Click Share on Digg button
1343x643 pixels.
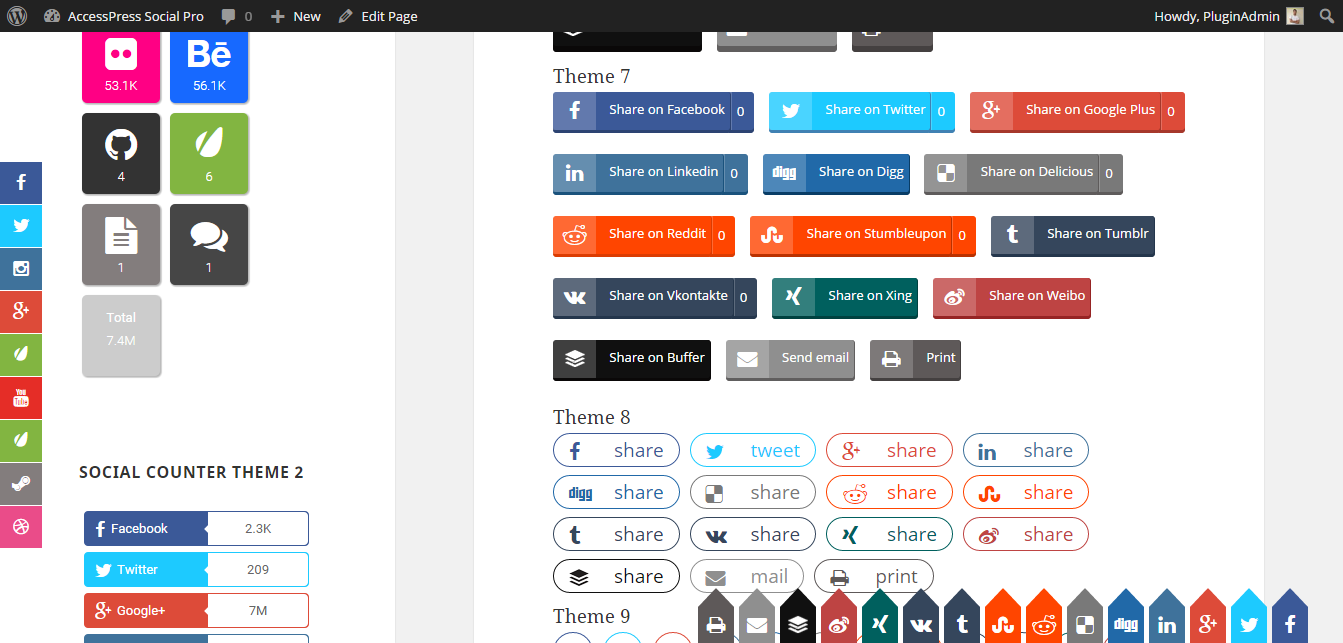tap(836, 173)
